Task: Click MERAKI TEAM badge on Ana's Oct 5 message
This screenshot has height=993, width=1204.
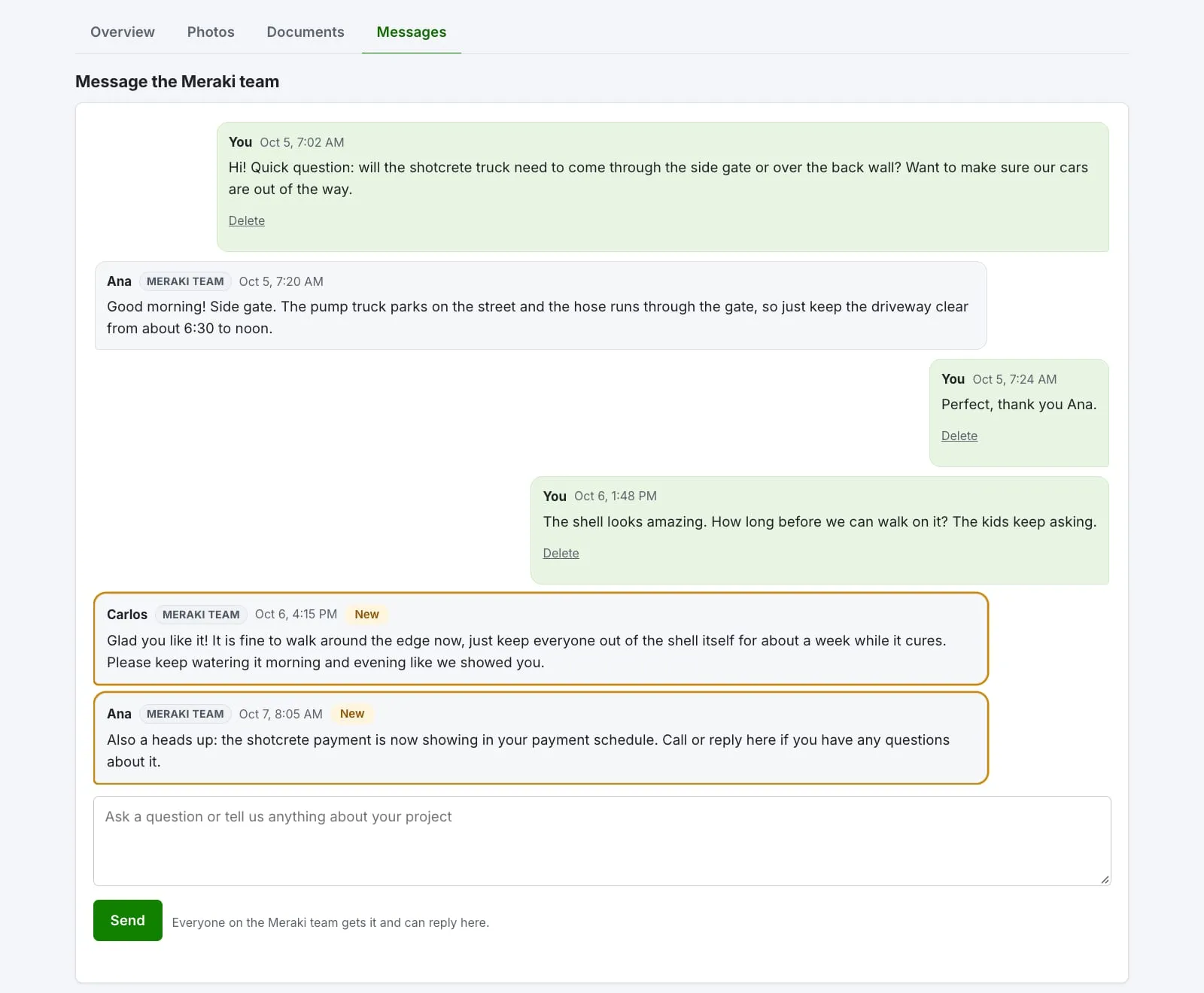Action: coord(185,281)
